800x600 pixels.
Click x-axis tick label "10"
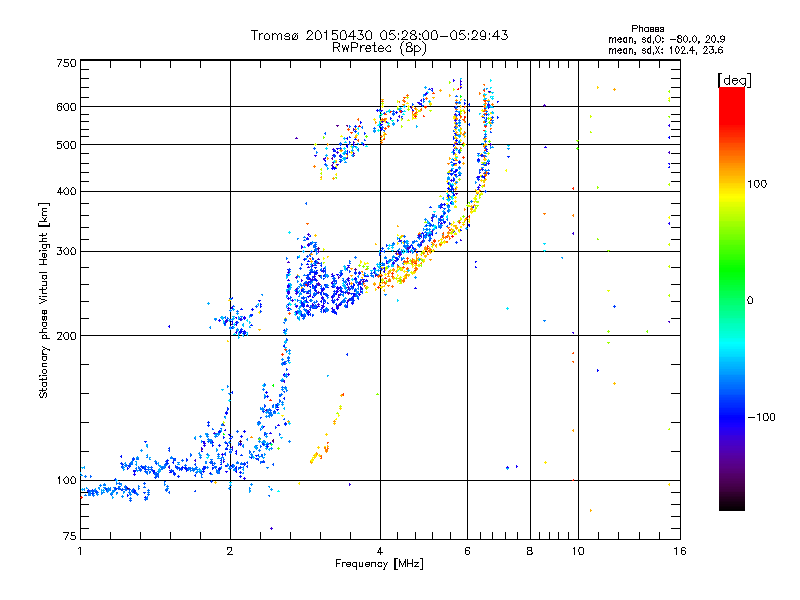(578, 551)
